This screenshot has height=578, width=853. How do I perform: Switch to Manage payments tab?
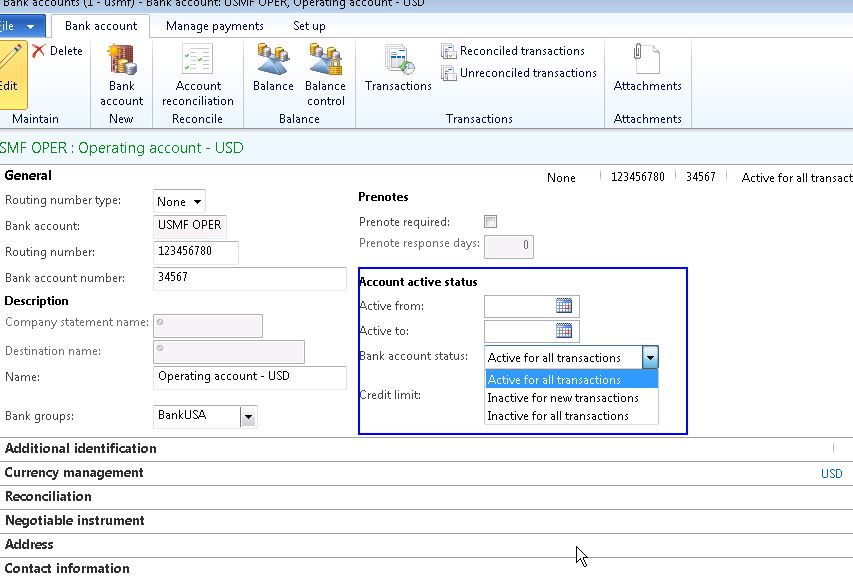click(215, 26)
